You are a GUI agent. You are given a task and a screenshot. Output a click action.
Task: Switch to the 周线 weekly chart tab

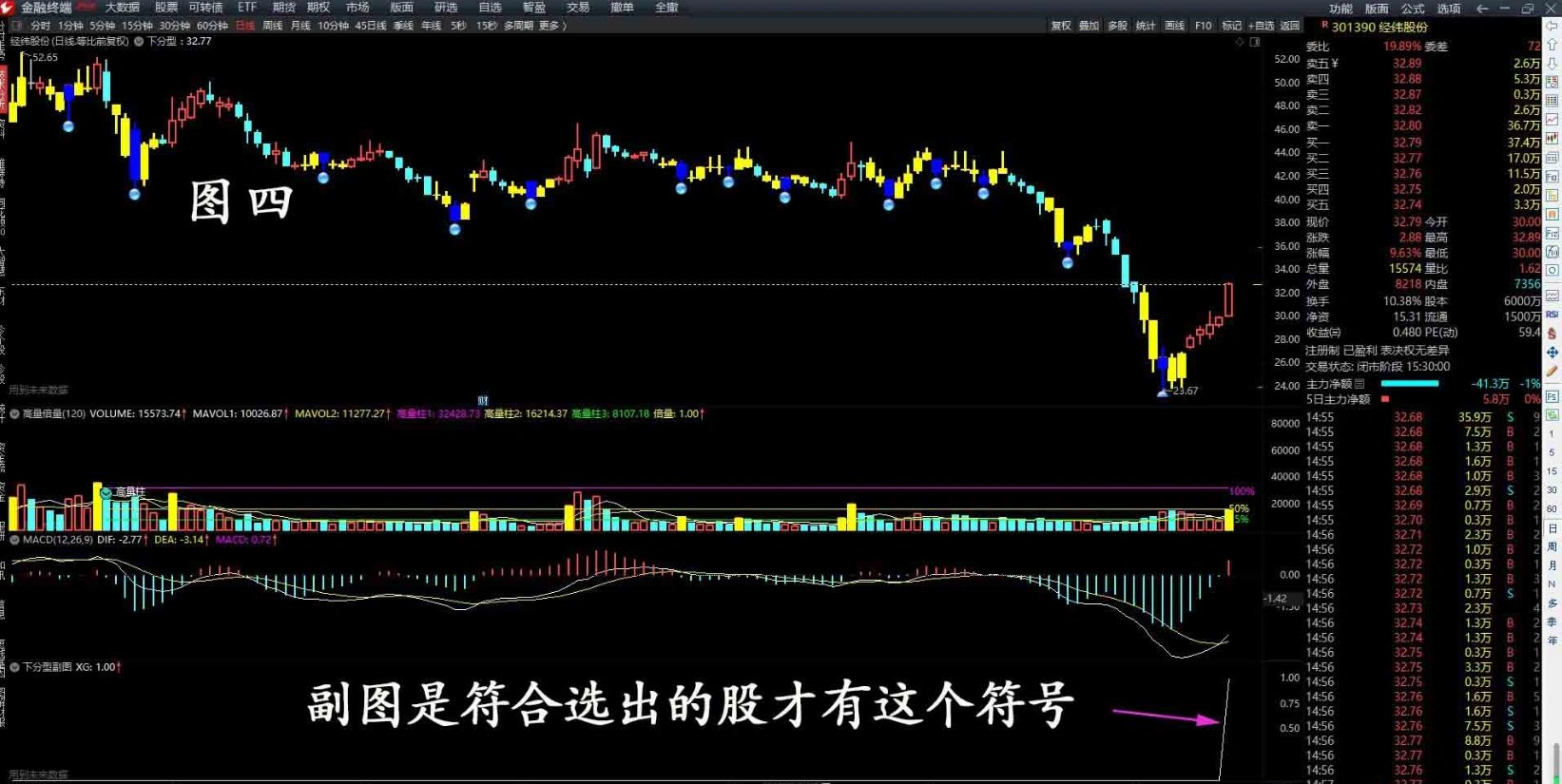(273, 26)
